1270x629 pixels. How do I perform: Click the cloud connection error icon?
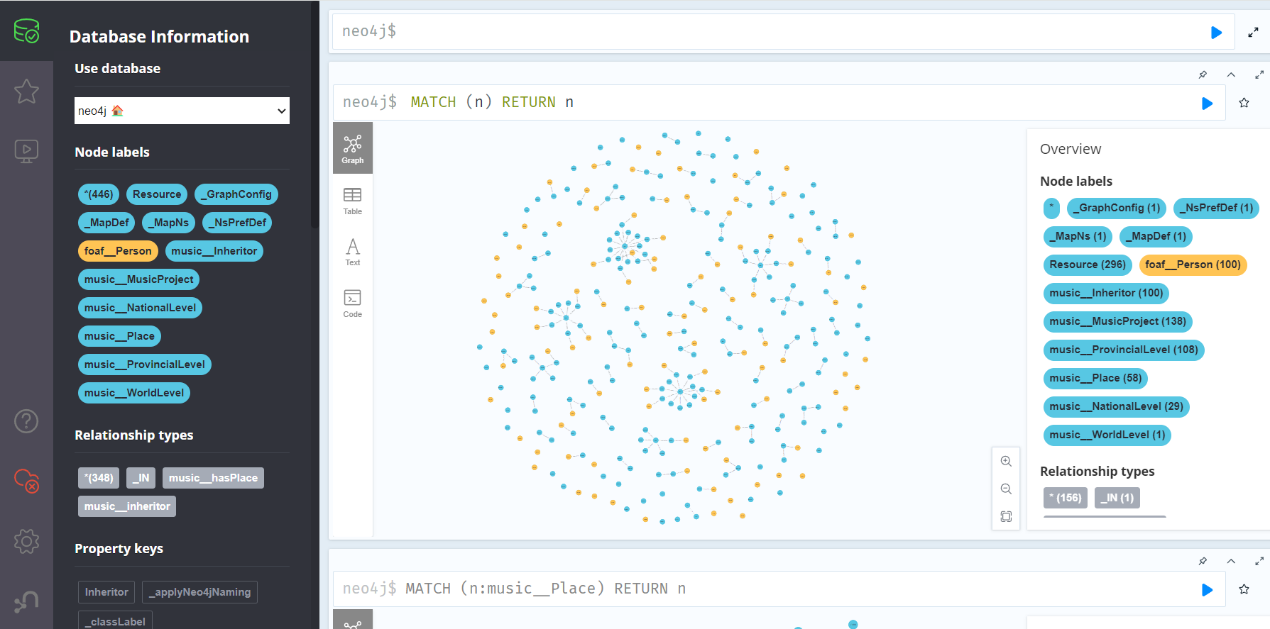[26, 481]
